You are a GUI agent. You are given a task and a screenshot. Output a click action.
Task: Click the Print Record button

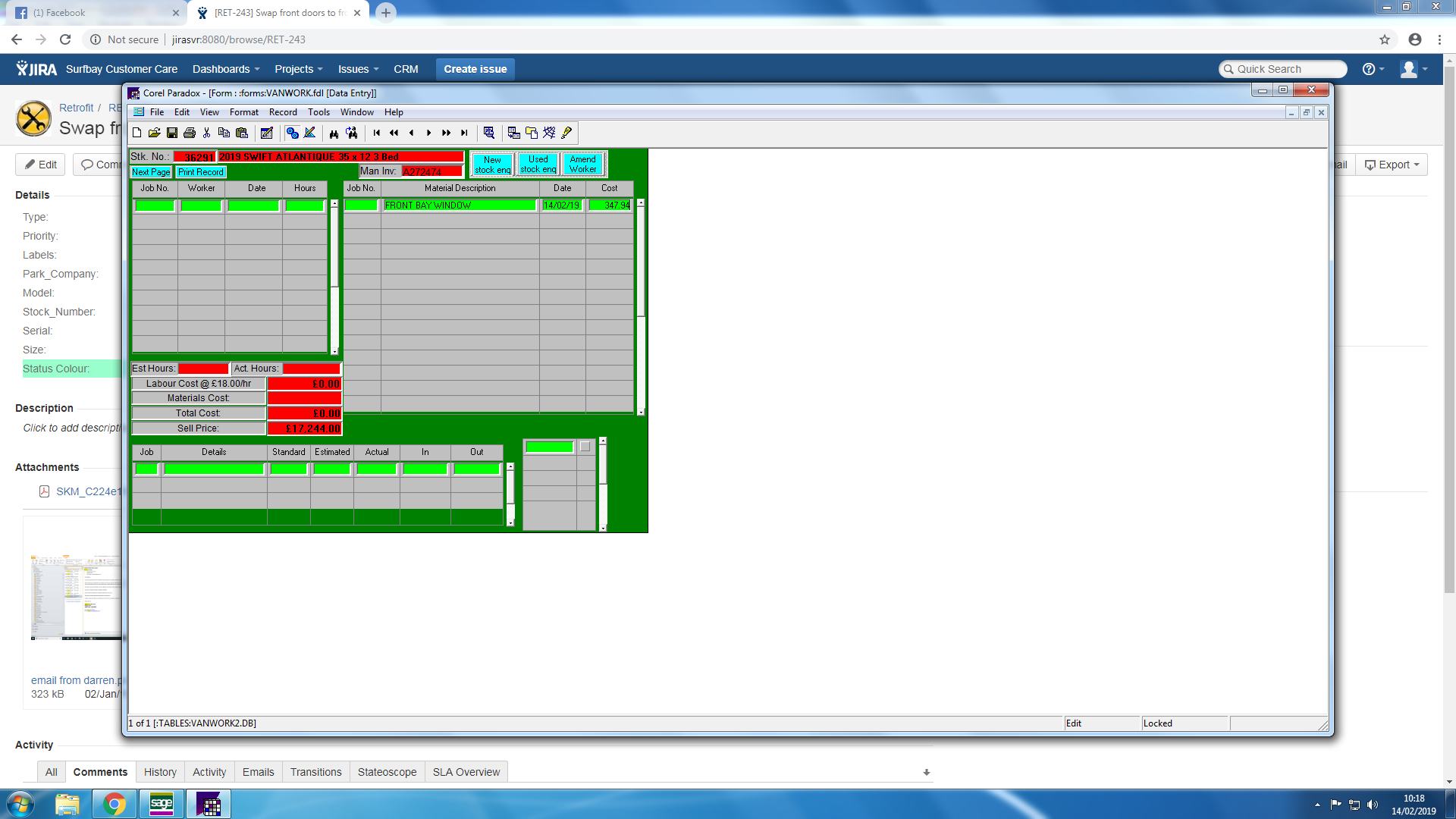201,172
